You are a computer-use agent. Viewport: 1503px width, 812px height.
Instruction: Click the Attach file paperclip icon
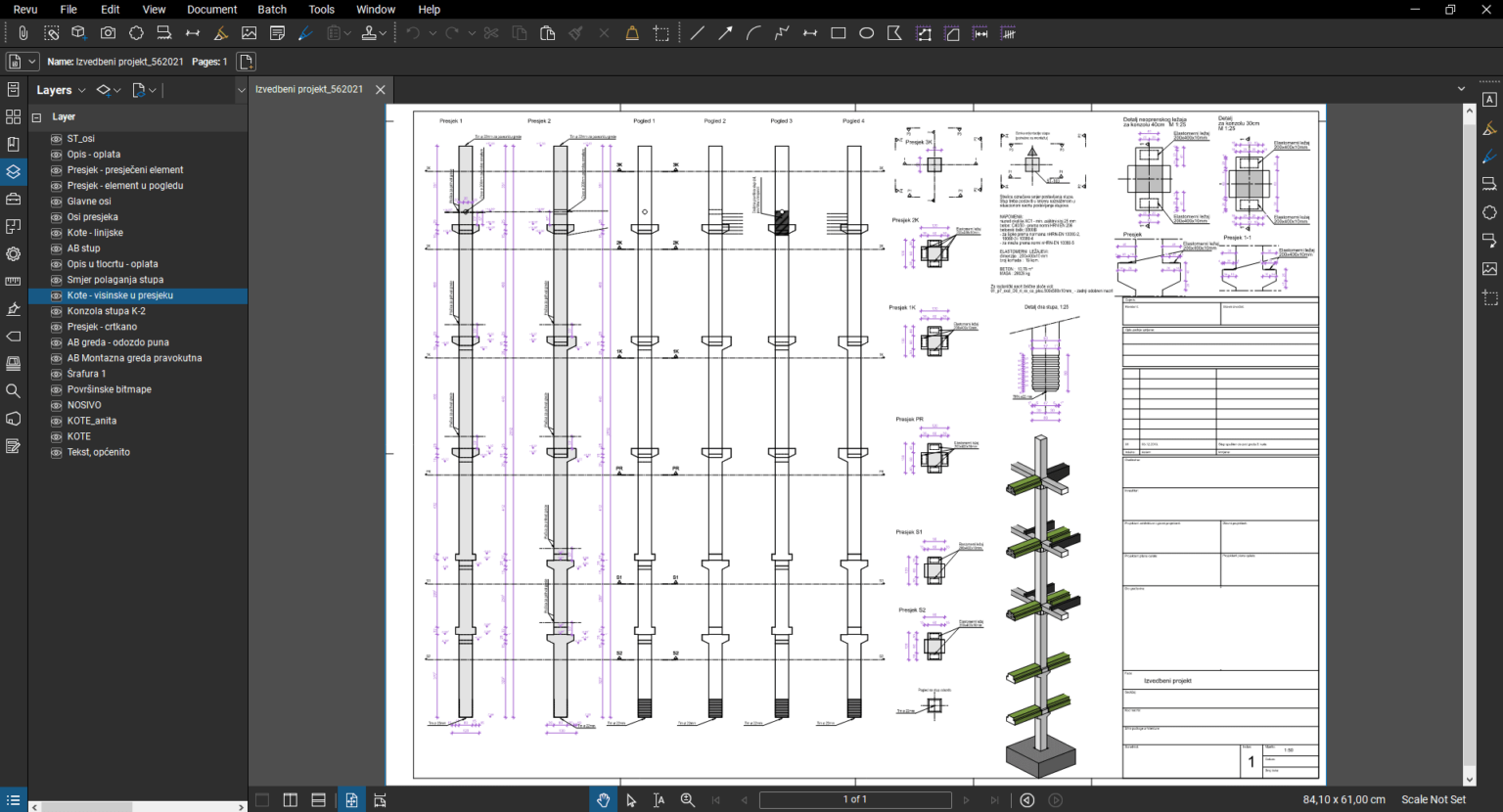pos(23,33)
